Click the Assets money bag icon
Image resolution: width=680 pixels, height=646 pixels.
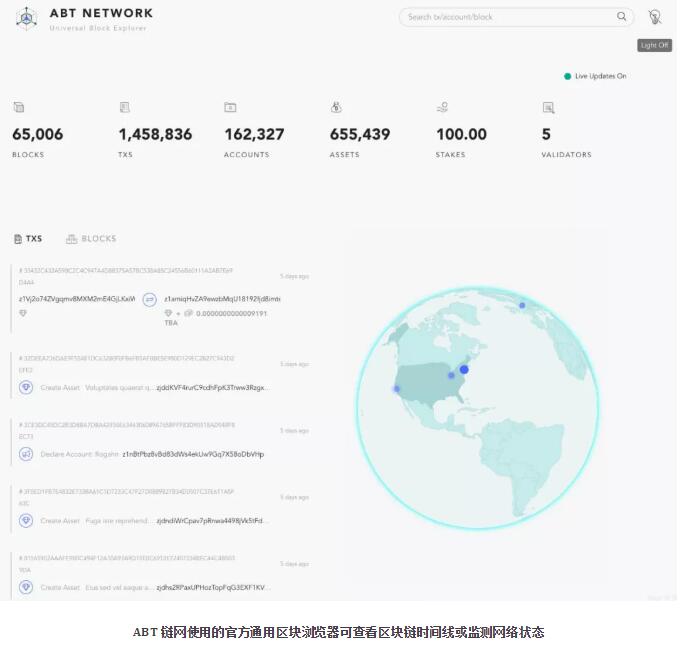click(336, 107)
